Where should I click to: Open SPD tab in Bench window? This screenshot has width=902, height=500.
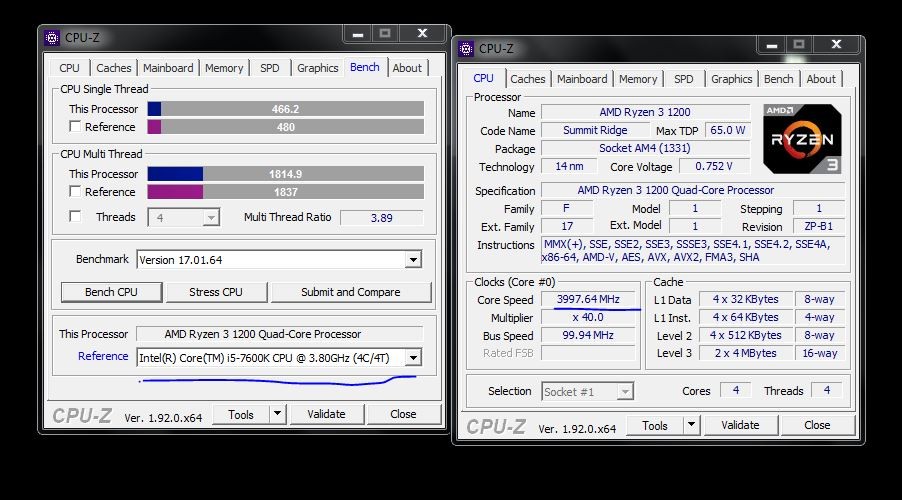pos(269,68)
